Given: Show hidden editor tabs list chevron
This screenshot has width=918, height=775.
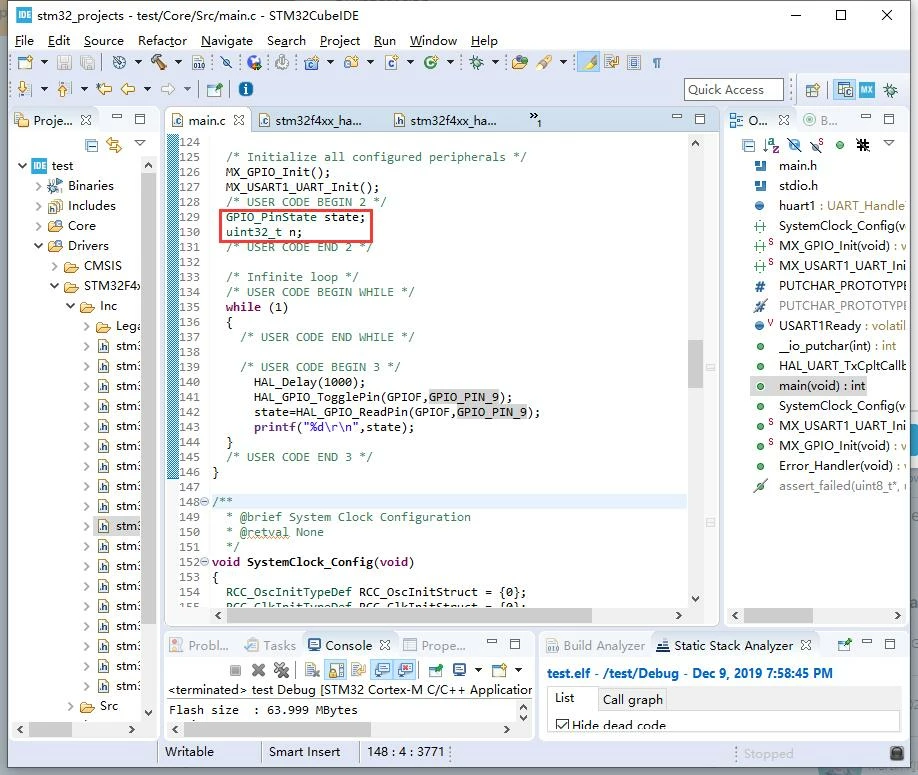Looking at the screenshot, I should (x=535, y=118).
